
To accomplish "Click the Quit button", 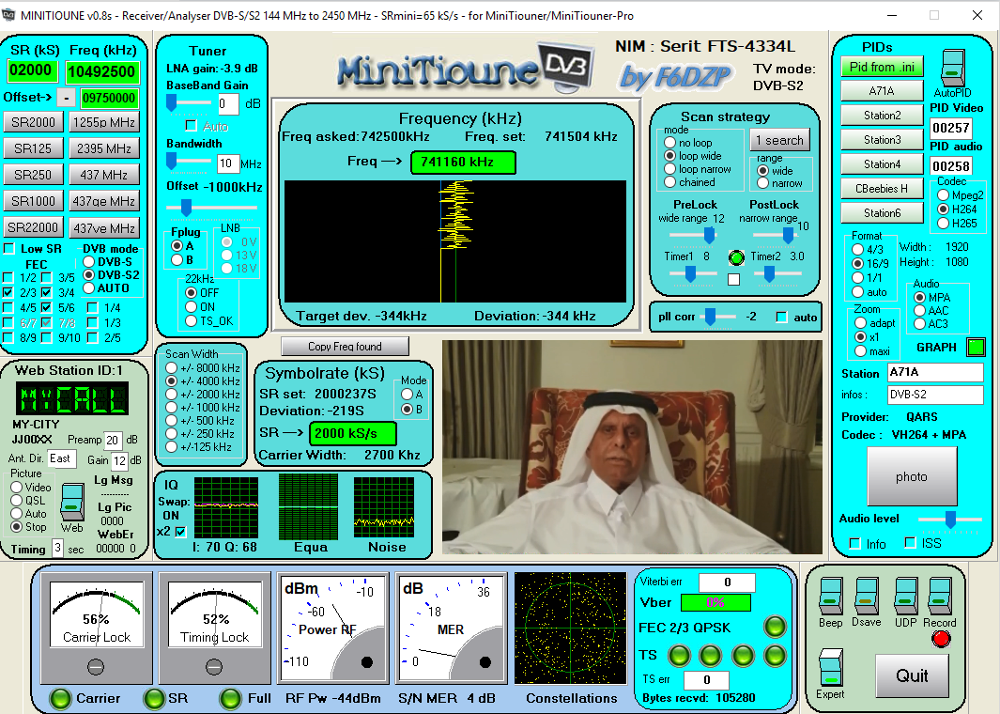I will (912, 676).
